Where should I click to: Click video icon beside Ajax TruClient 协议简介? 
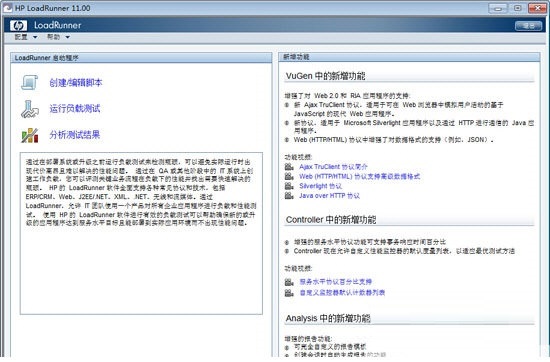tap(289, 167)
